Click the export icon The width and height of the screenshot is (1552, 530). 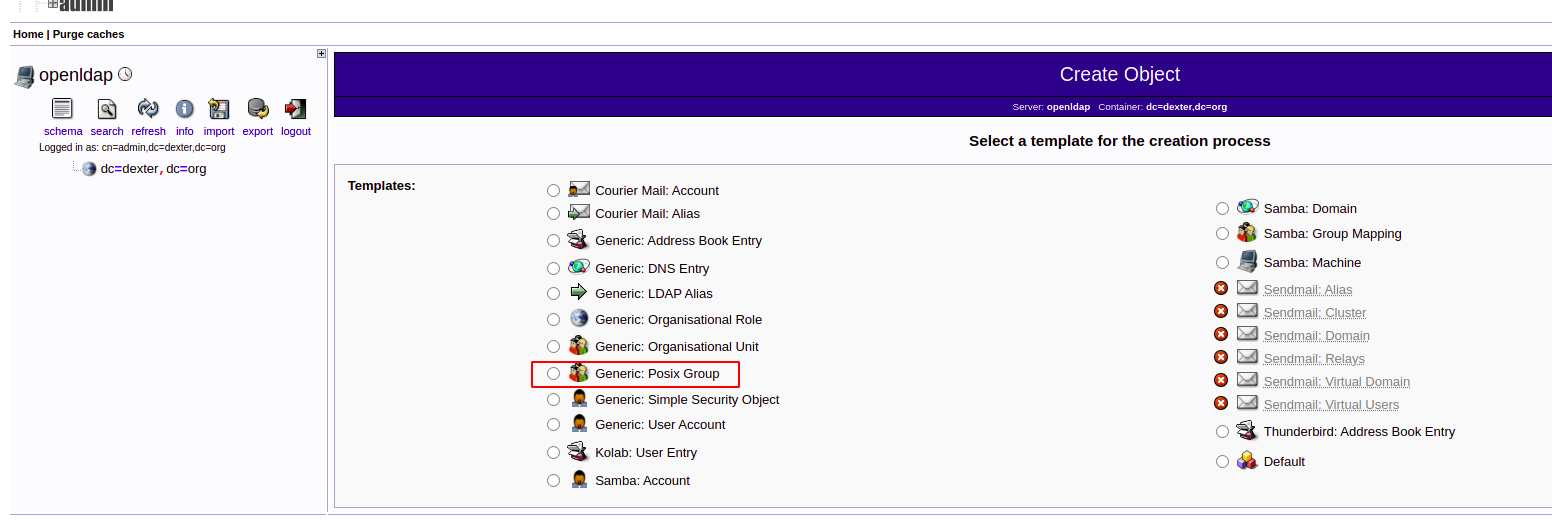pyautogui.click(x=258, y=109)
